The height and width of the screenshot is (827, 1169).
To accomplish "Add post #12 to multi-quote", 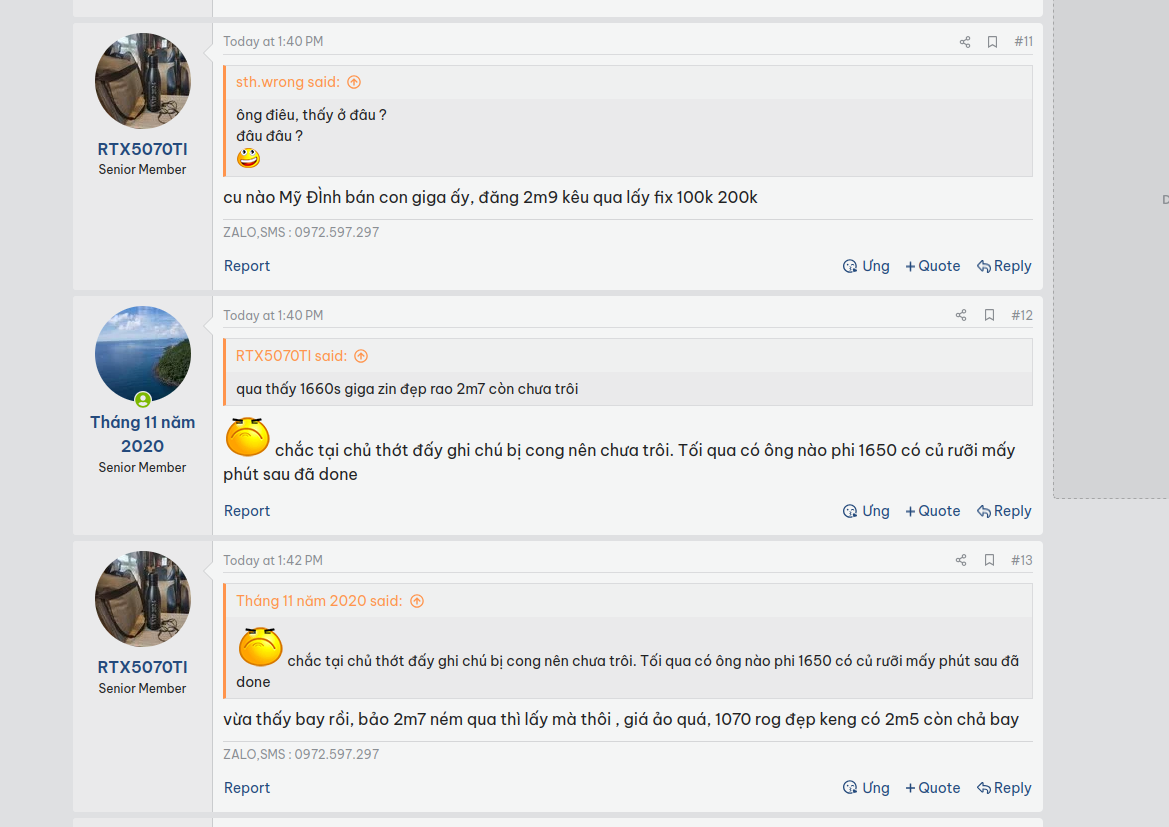I will click(x=933, y=511).
